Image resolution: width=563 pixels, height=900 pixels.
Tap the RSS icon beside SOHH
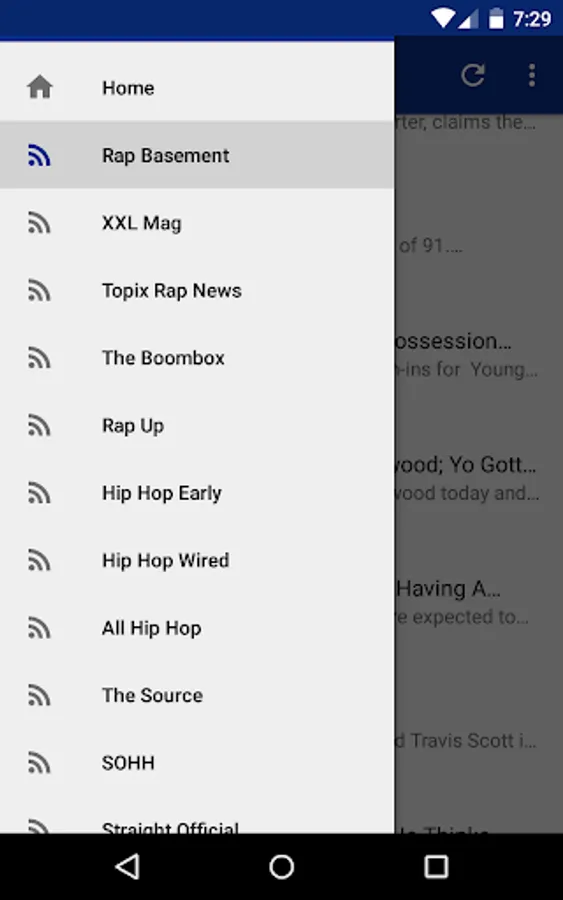coord(40,763)
